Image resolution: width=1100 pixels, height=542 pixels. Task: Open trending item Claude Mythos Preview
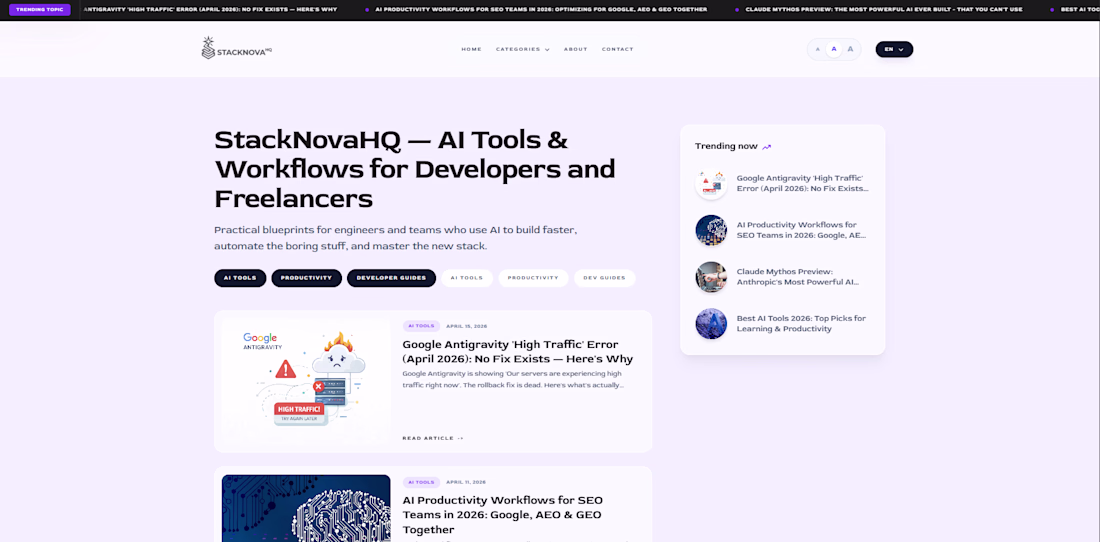(x=798, y=277)
